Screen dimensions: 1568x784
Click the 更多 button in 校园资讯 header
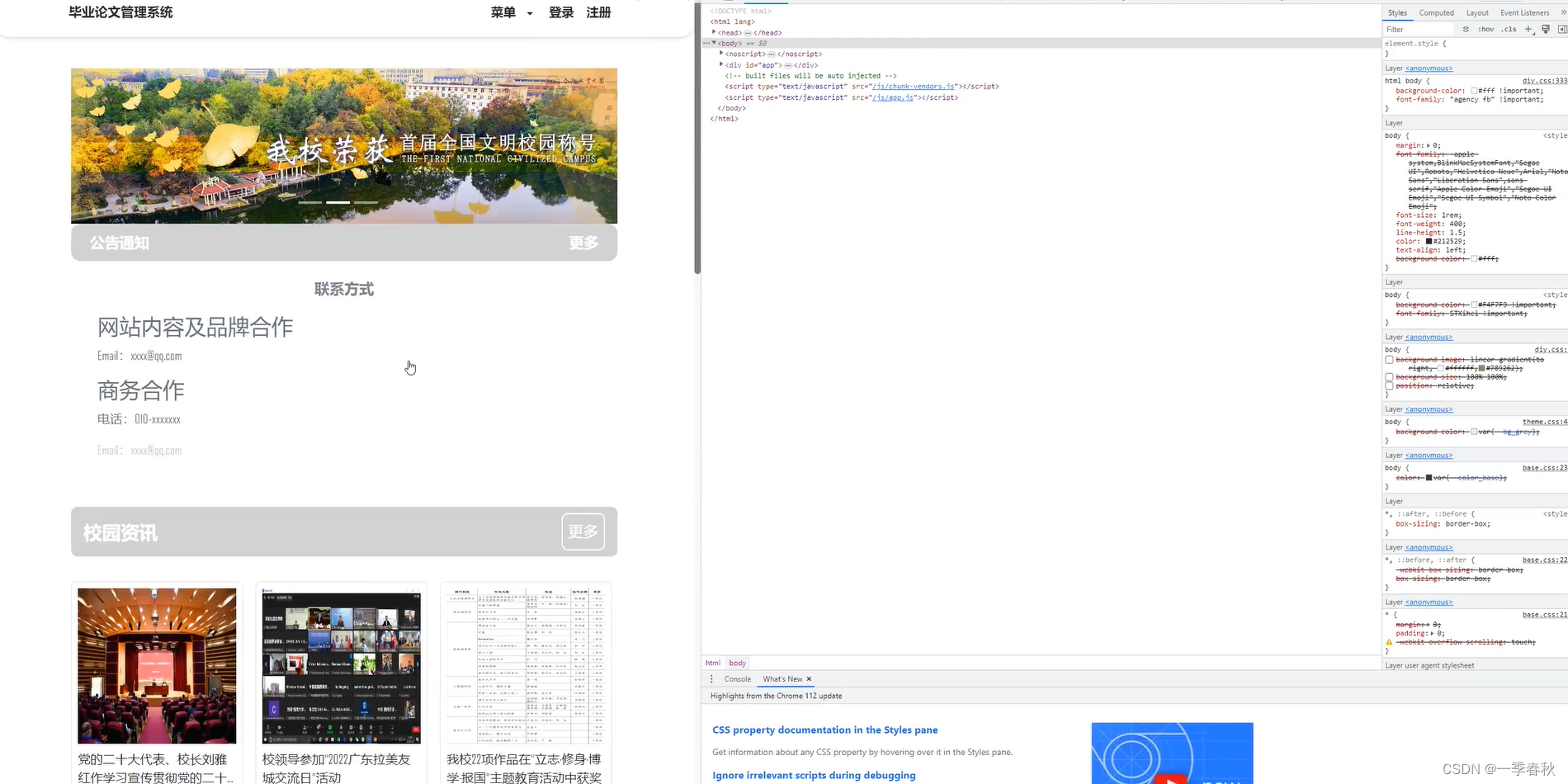[583, 531]
